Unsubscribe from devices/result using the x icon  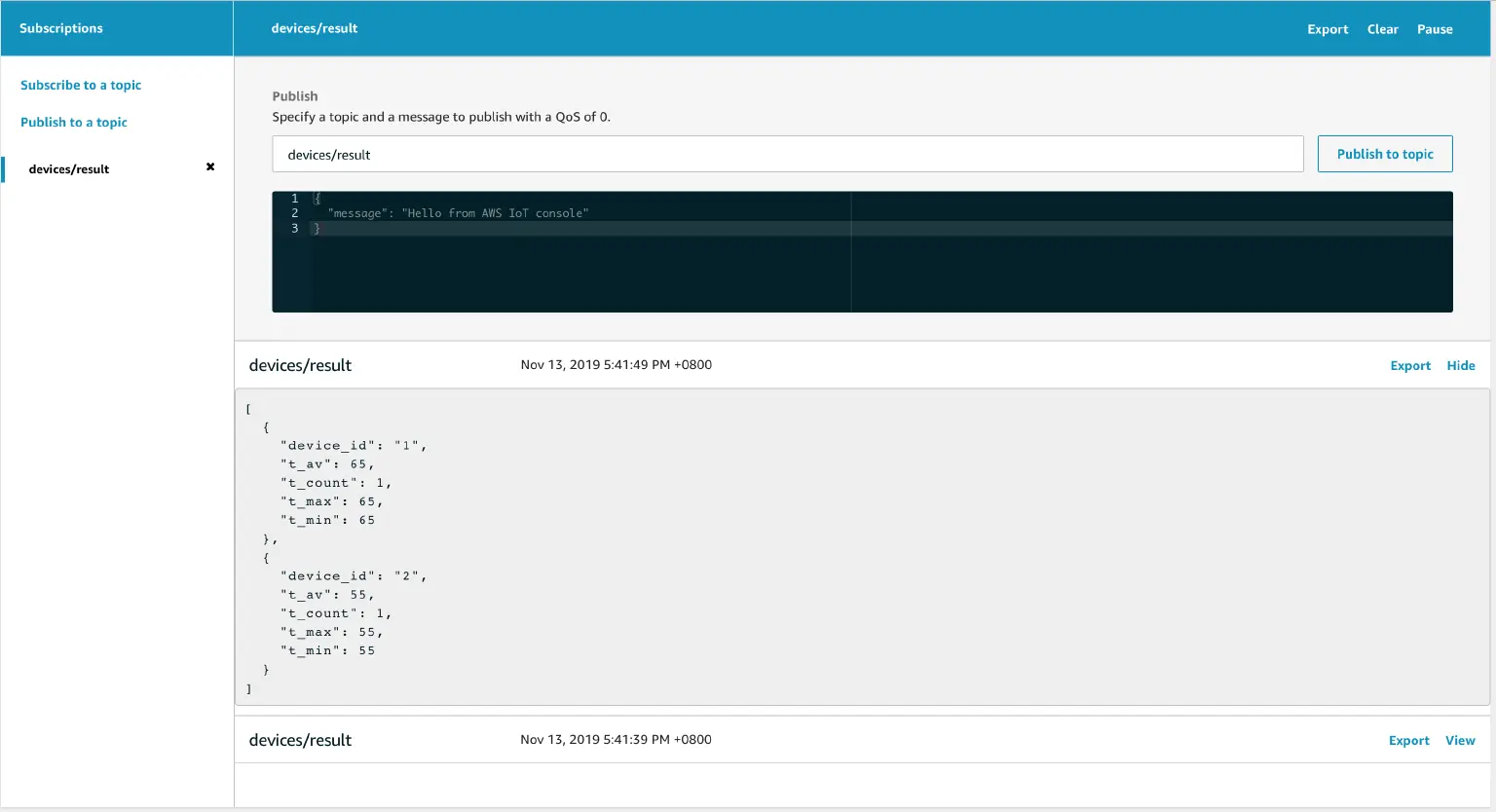209,166
